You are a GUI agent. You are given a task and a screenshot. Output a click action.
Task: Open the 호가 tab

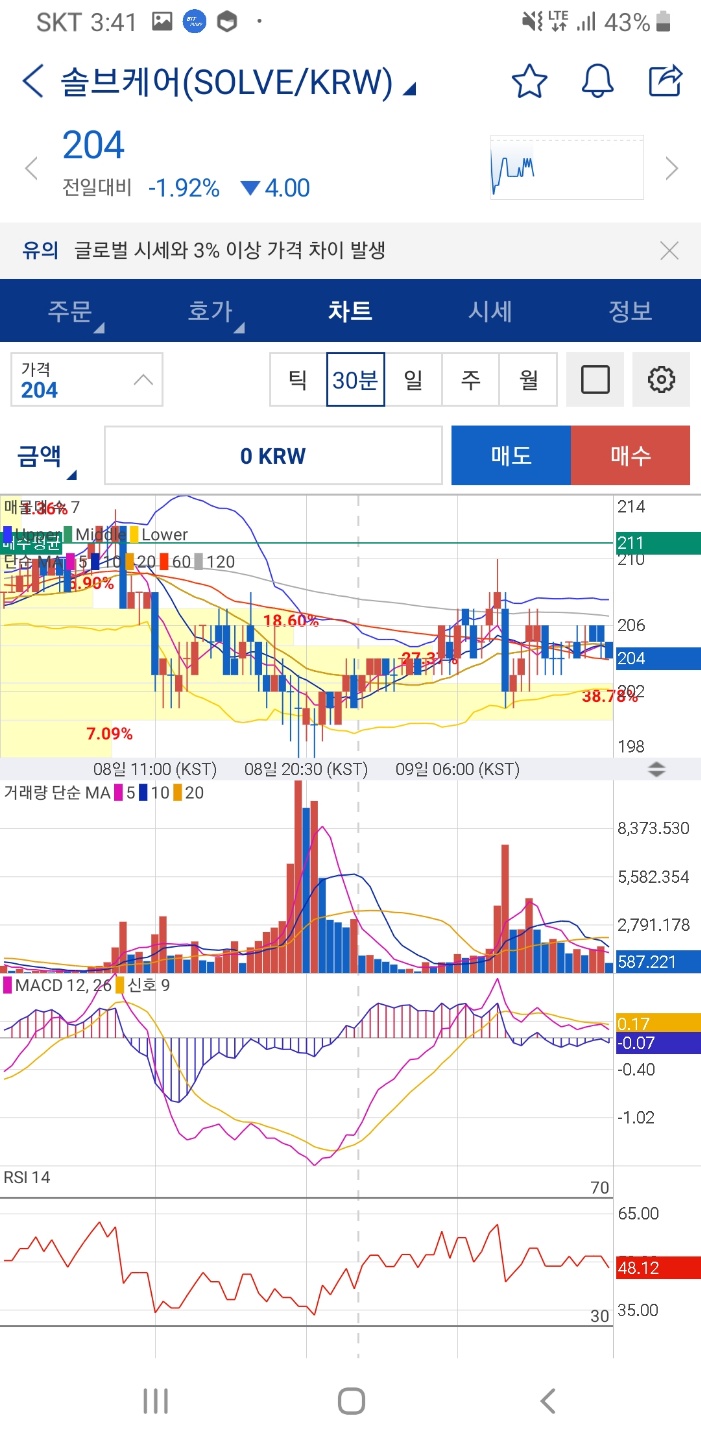(210, 311)
